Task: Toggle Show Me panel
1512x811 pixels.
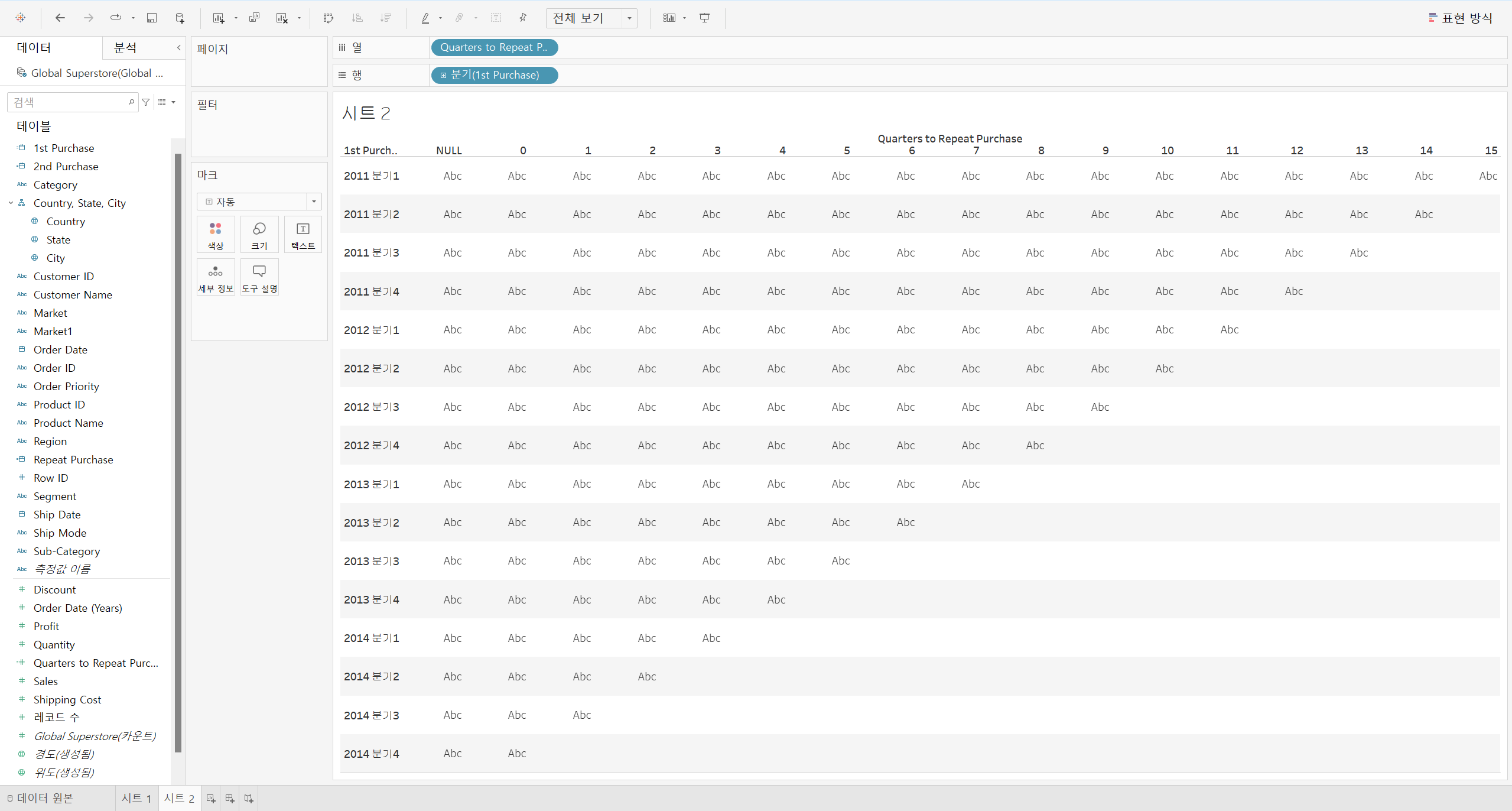Action: [x=1461, y=18]
